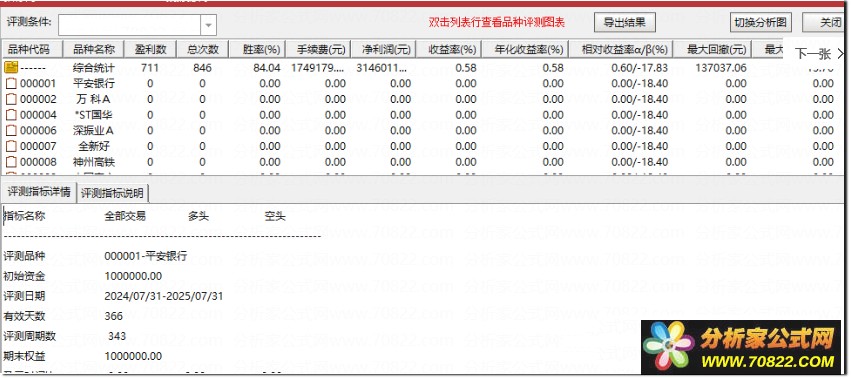
Task: Select the 评测指标详情 tab
Action: click(39, 192)
